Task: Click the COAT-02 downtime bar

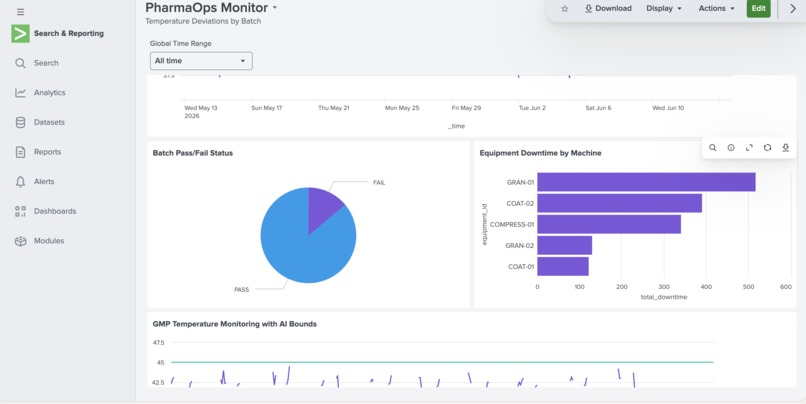Action: click(x=619, y=204)
